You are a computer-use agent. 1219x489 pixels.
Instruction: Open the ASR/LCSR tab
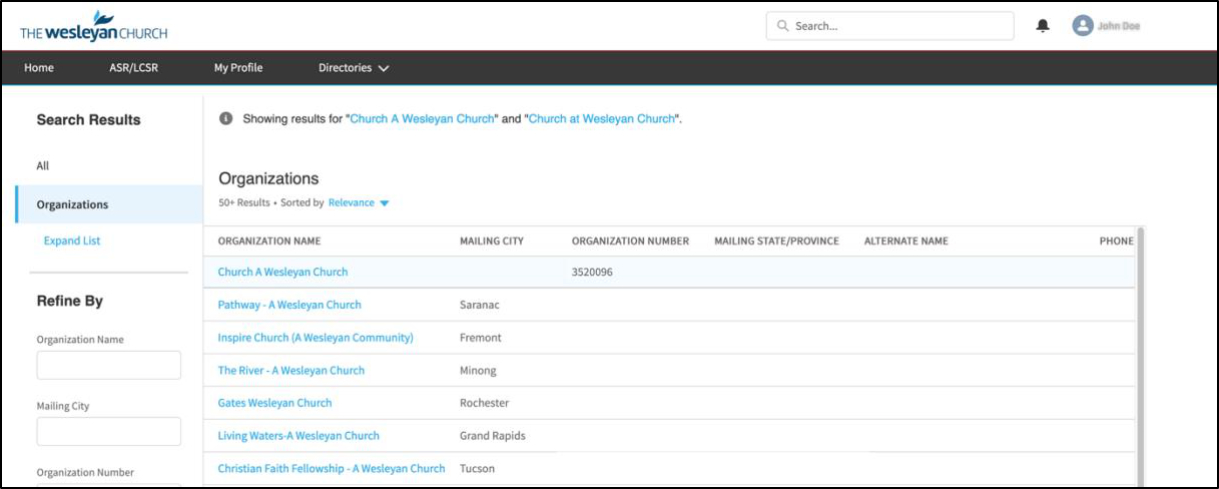tap(134, 68)
